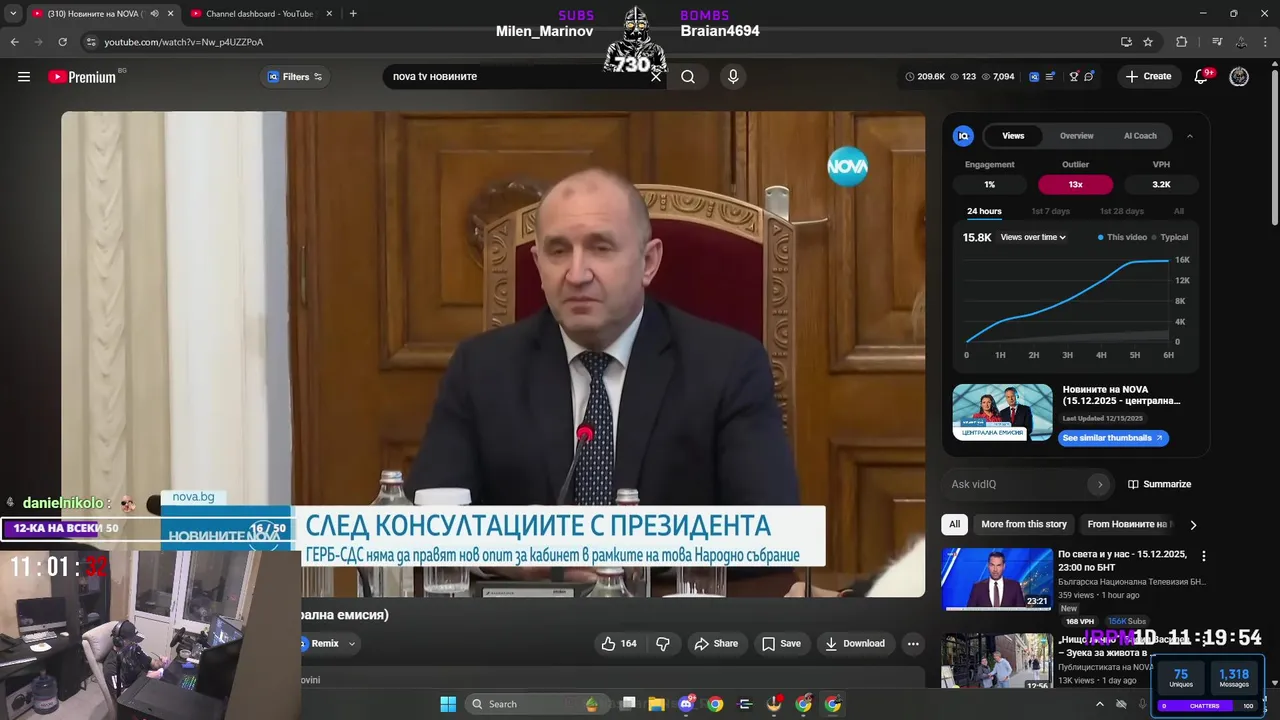The width and height of the screenshot is (1280, 720).
Task: Open the vidIQ Filters button
Action: coord(295,77)
